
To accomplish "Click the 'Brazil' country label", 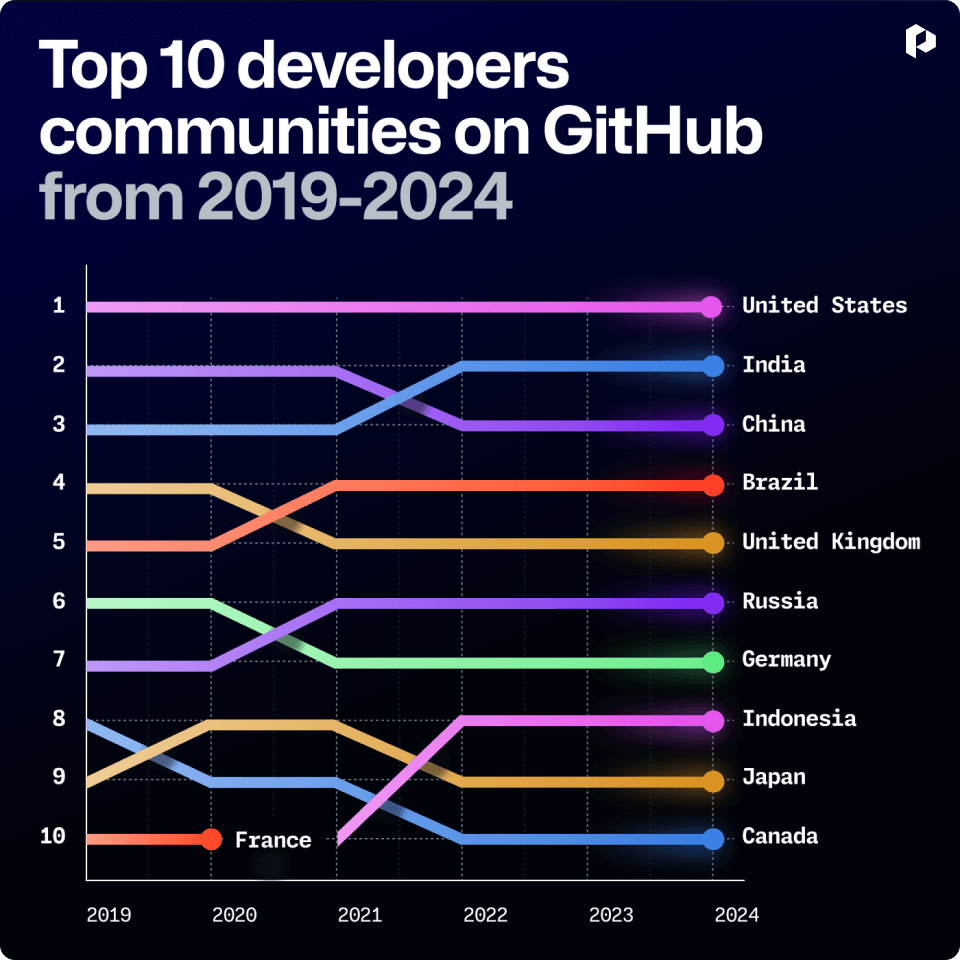I will [x=780, y=482].
